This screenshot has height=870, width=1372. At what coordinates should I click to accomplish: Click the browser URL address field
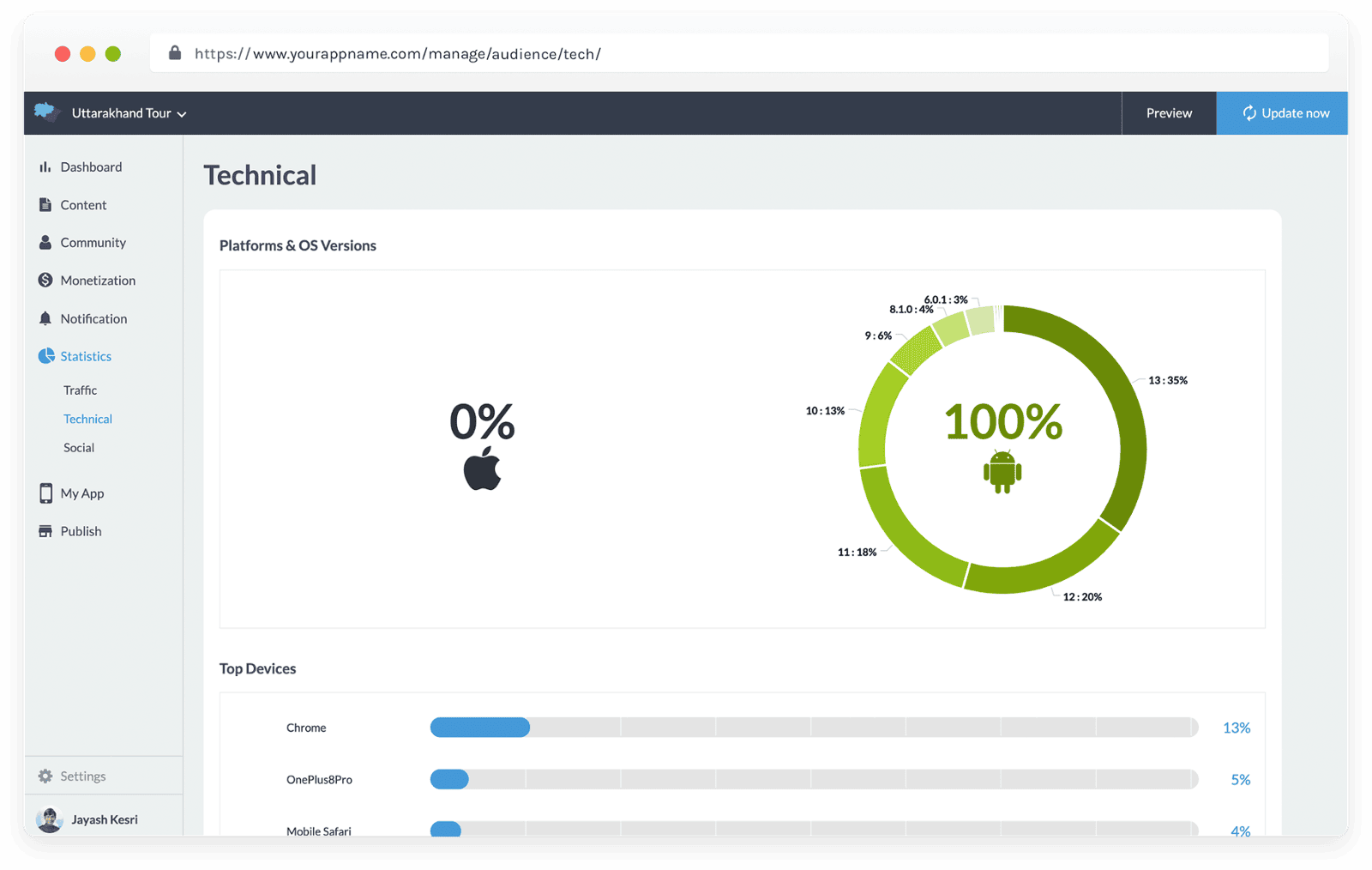[737, 54]
